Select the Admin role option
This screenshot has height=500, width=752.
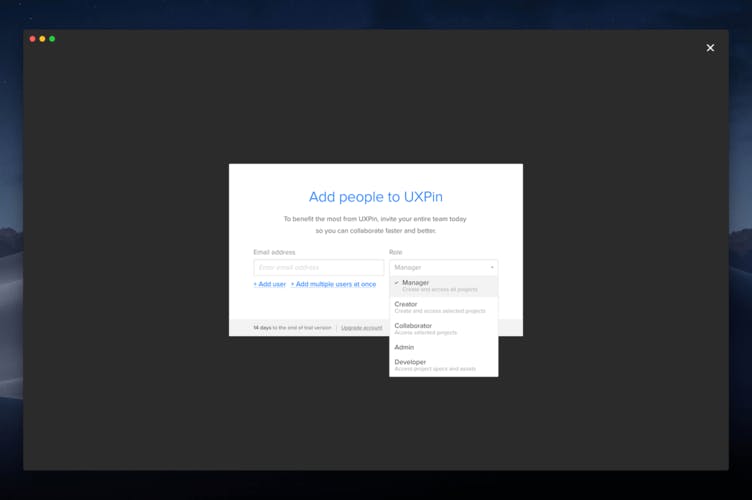click(444, 347)
